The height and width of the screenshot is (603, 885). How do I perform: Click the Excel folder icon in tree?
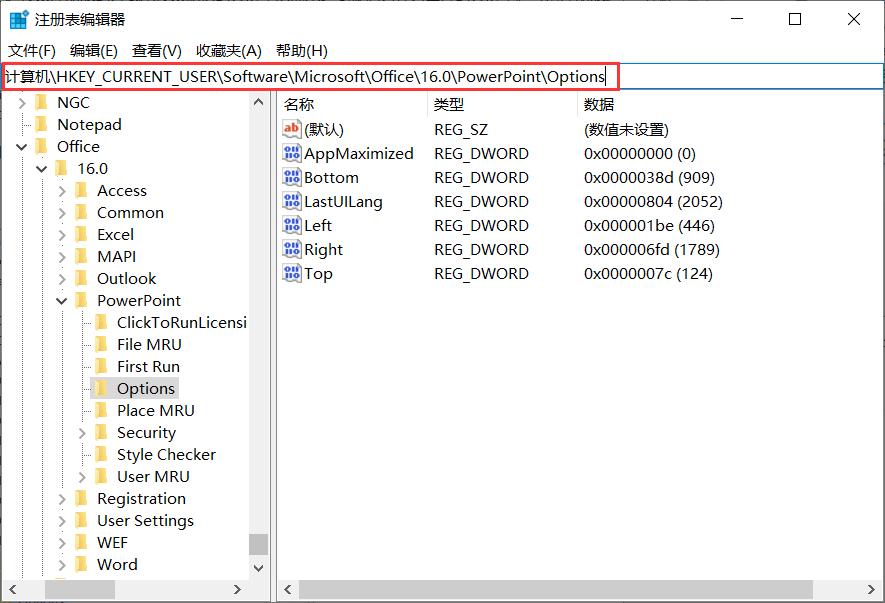(81, 234)
